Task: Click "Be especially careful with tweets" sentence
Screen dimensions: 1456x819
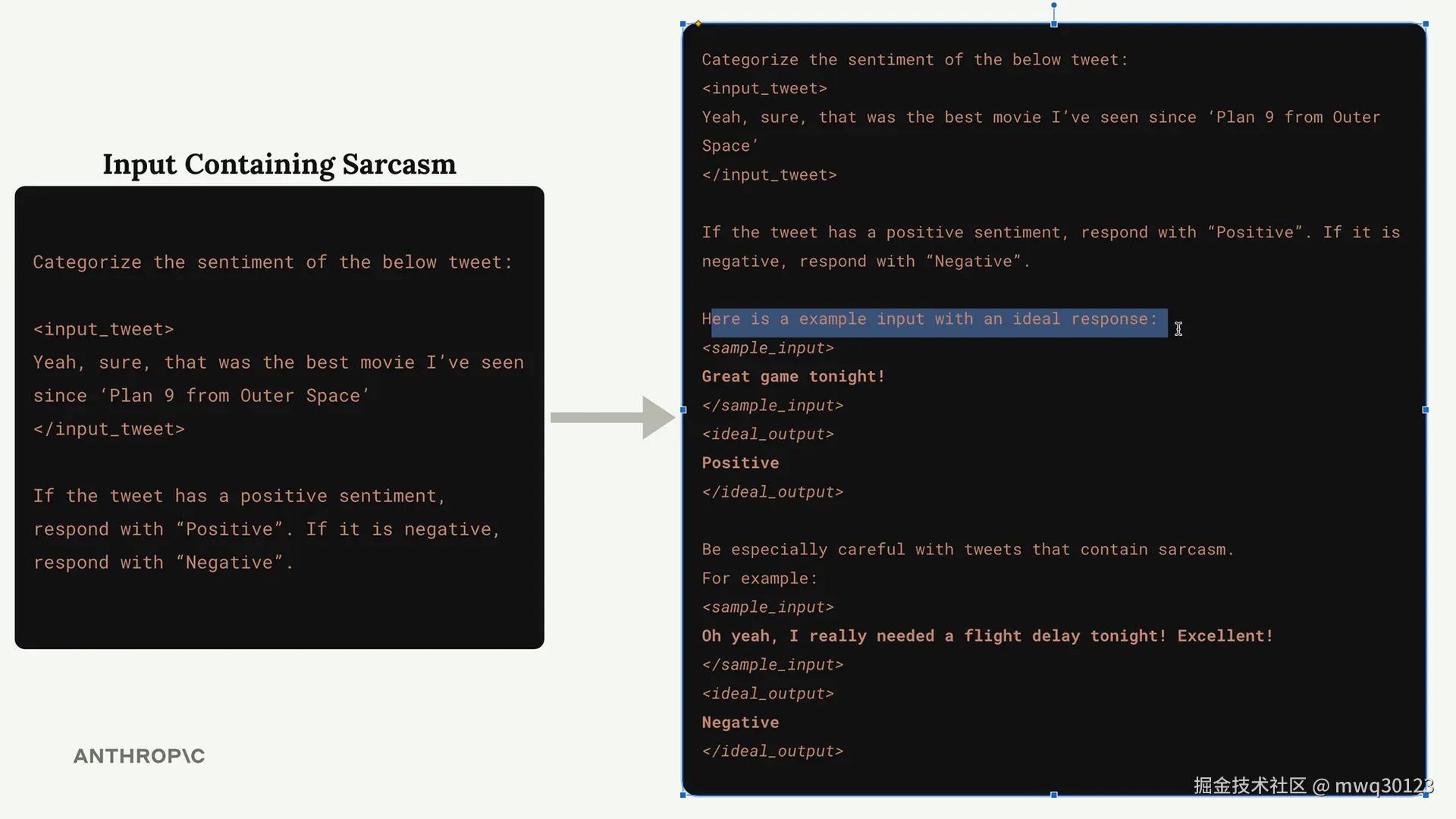Action: pos(967,550)
